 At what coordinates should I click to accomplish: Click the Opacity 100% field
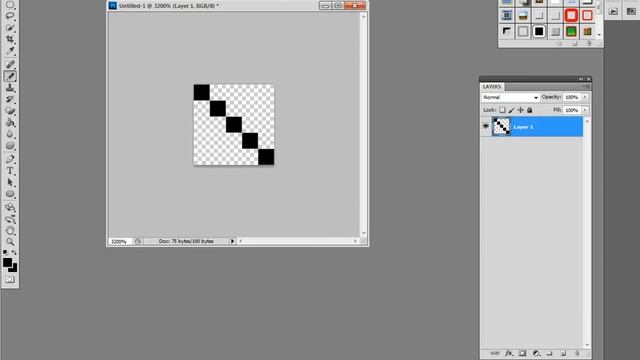click(x=572, y=97)
